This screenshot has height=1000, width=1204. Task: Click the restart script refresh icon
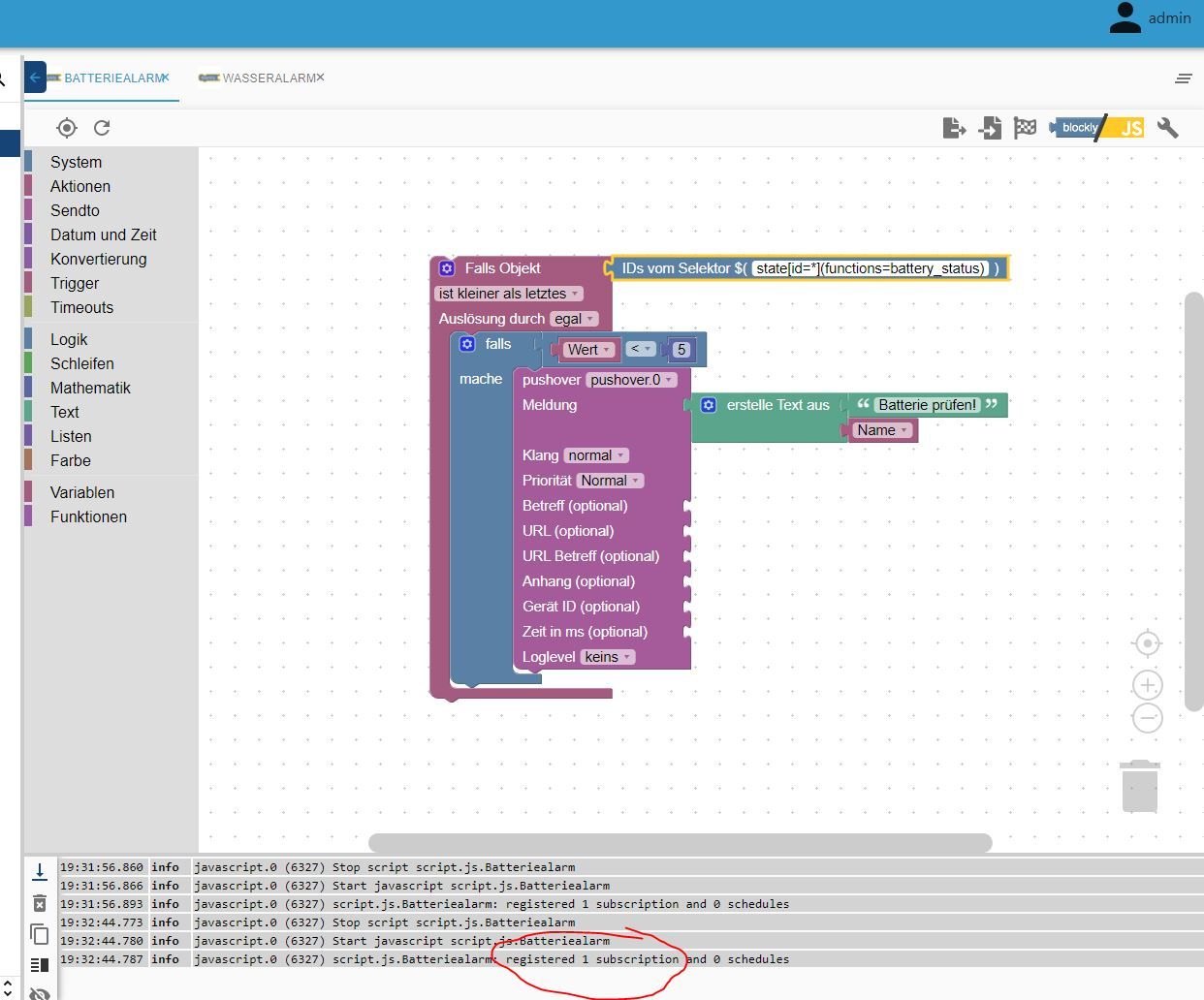point(102,128)
